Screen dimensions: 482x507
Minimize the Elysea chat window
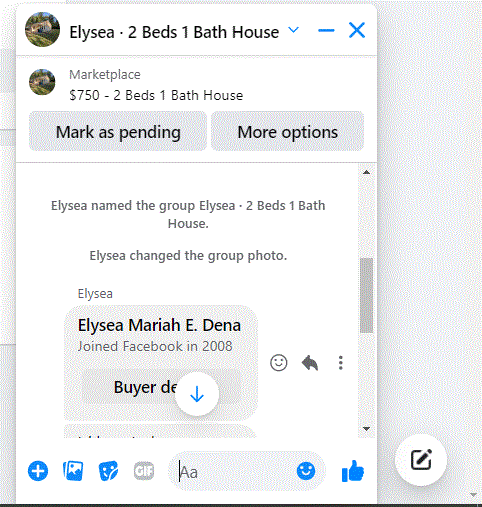point(326,31)
